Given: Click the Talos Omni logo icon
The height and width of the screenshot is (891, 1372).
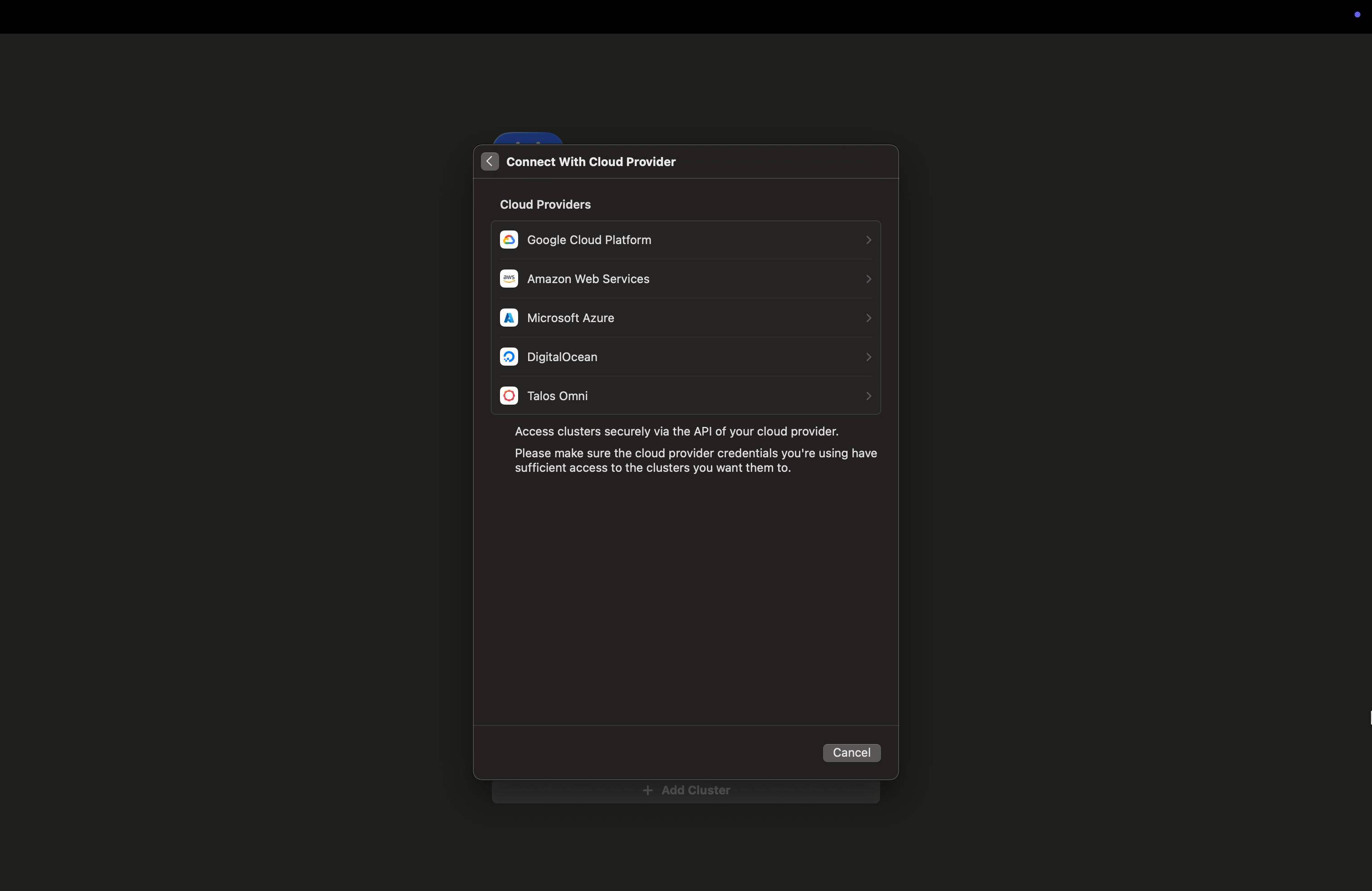Looking at the screenshot, I should (x=509, y=396).
